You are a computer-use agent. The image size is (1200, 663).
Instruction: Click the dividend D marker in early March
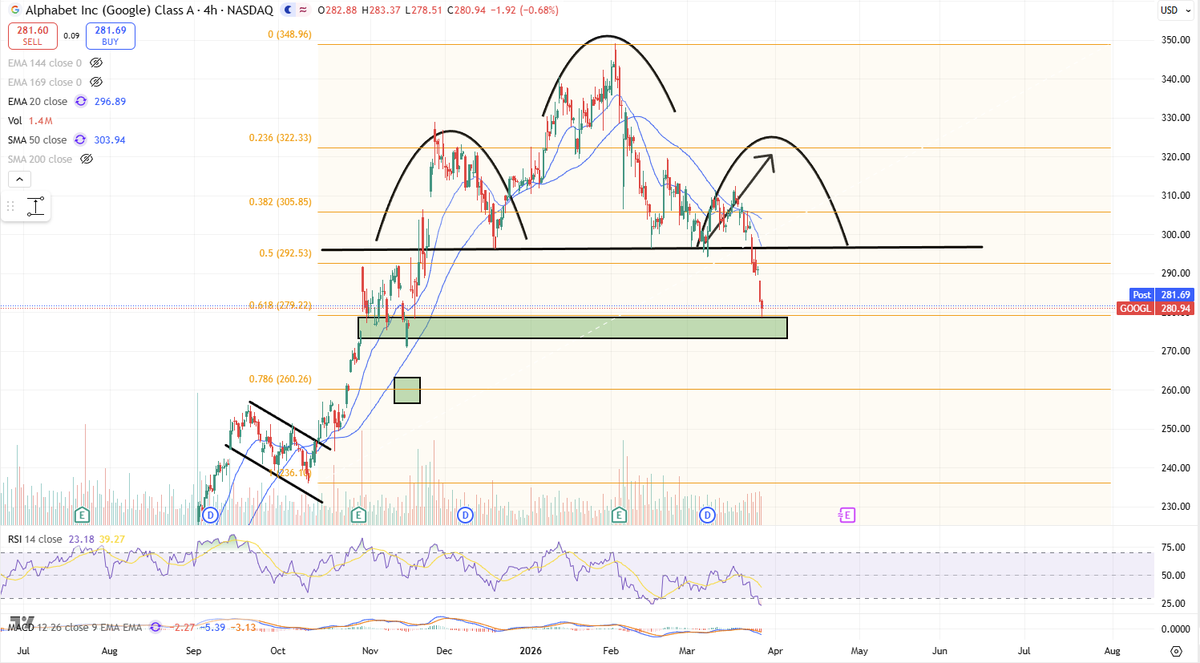click(x=708, y=515)
